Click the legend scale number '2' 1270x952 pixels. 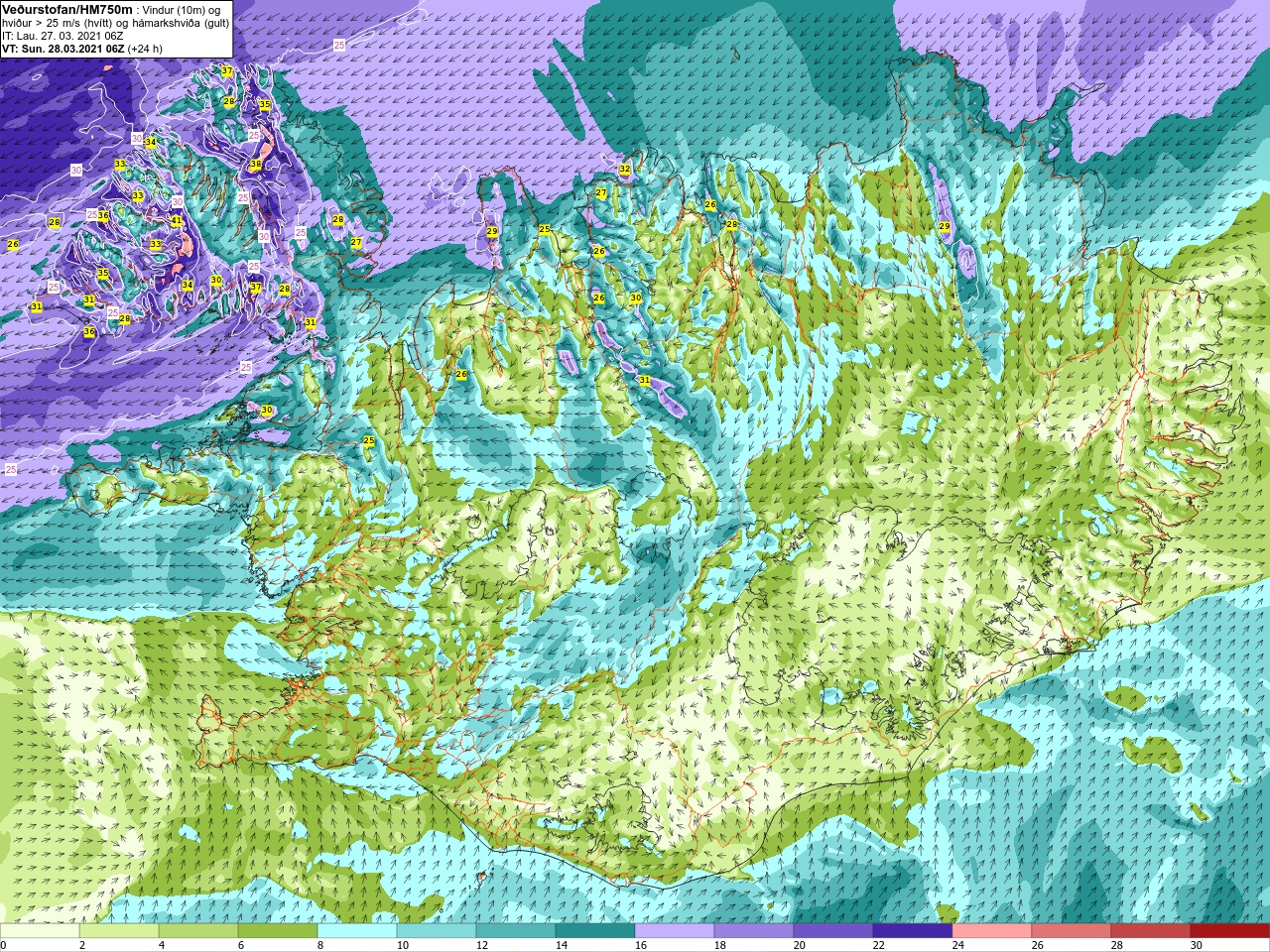click(x=82, y=945)
